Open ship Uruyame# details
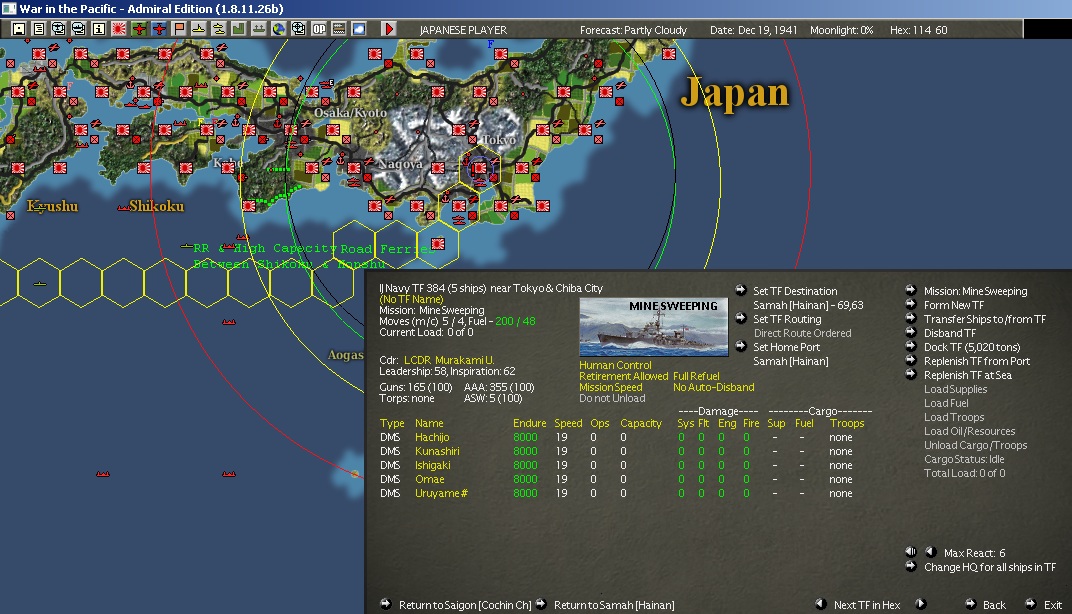 pos(441,493)
